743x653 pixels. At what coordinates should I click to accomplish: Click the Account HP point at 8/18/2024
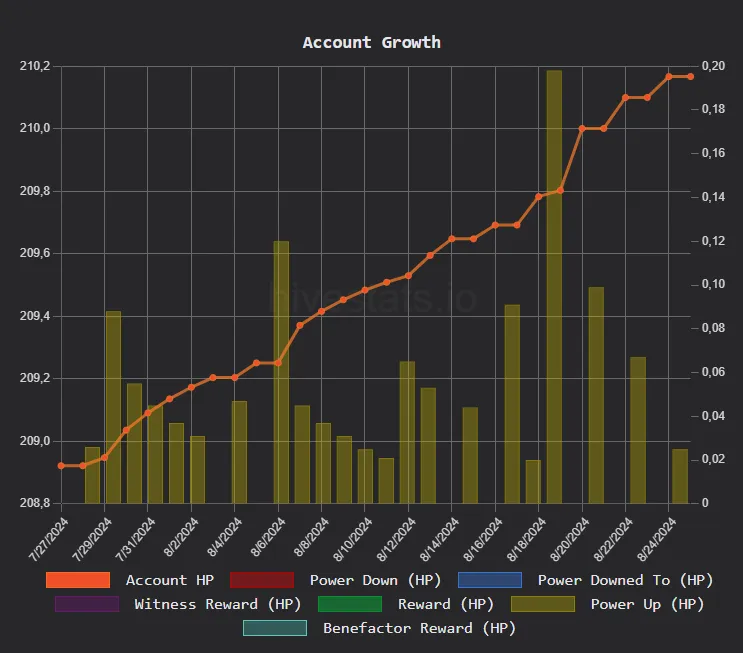tap(539, 196)
